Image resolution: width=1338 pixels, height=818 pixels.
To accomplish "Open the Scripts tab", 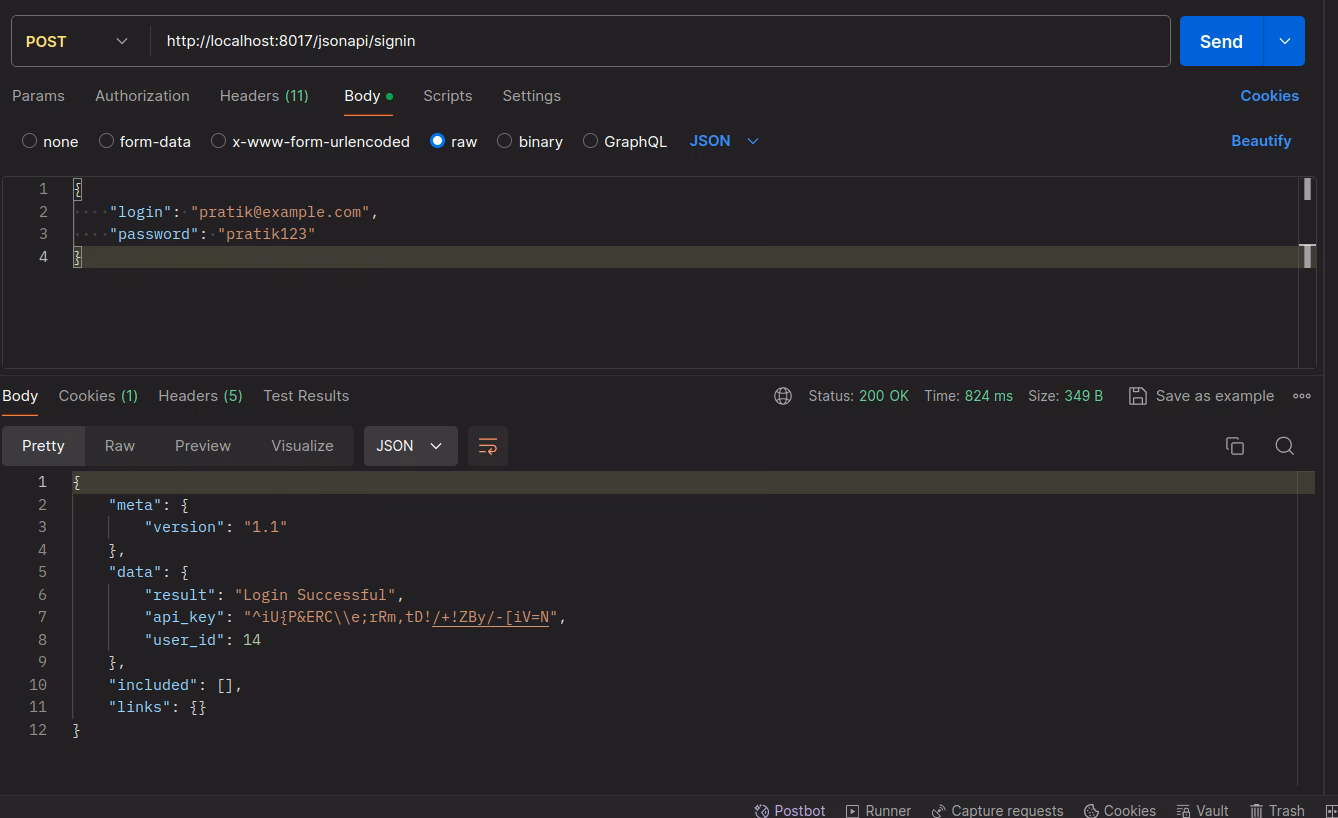I will (x=447, y=96).
